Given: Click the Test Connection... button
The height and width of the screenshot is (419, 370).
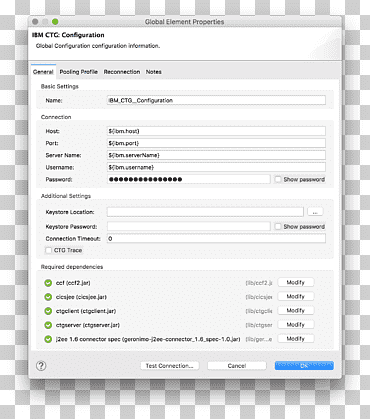Looking at the screenshot, I should point(170,366).
